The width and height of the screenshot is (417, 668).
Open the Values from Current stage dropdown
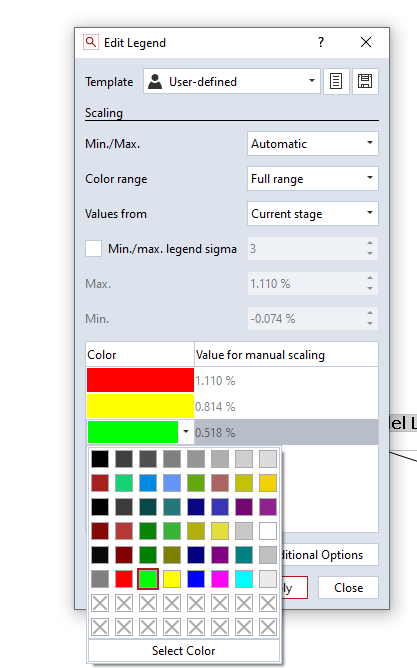pyautogui.click(x=313, y=213)
